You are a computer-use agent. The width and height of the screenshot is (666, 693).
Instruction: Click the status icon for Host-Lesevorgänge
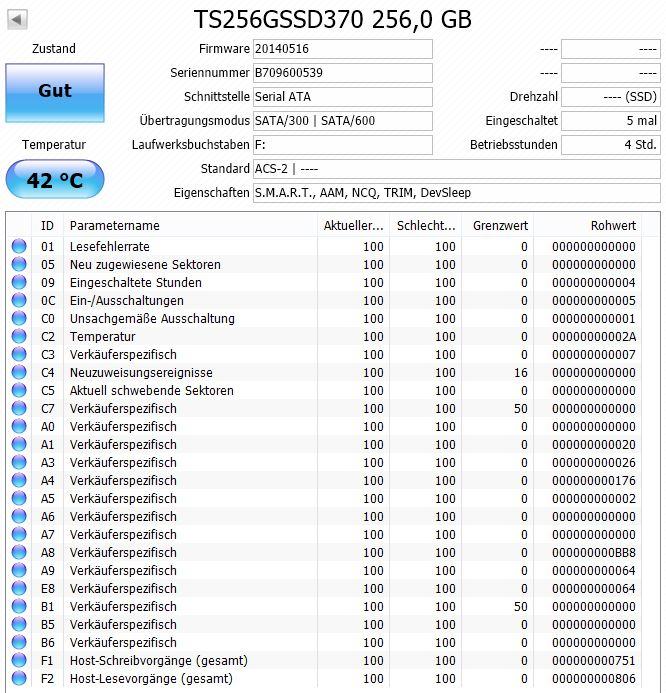(19, 678)
